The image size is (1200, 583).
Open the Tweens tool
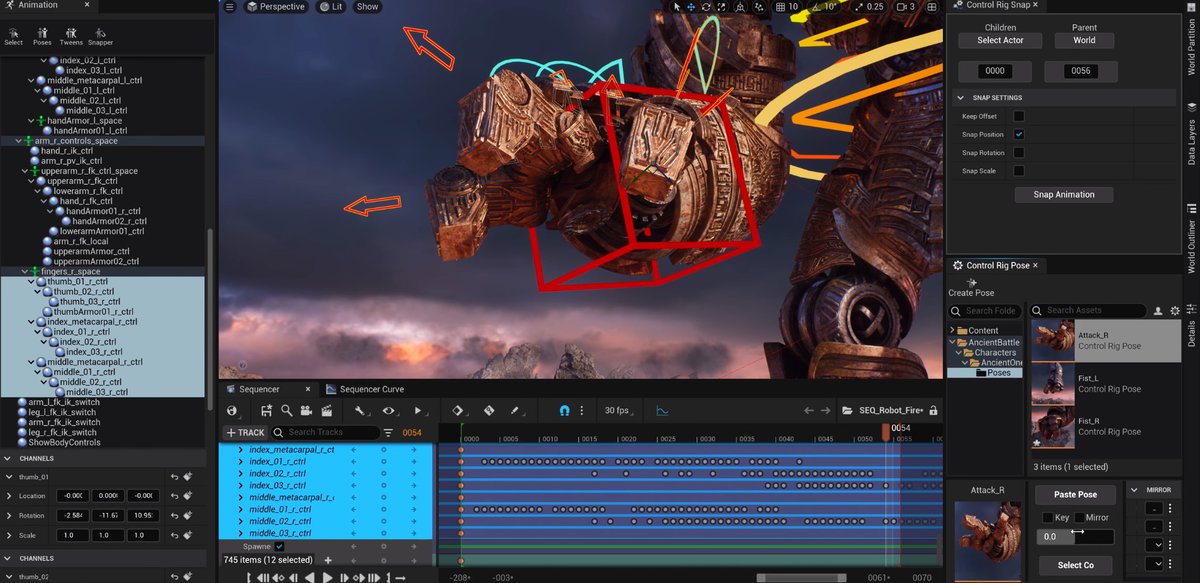click(71, 35)
